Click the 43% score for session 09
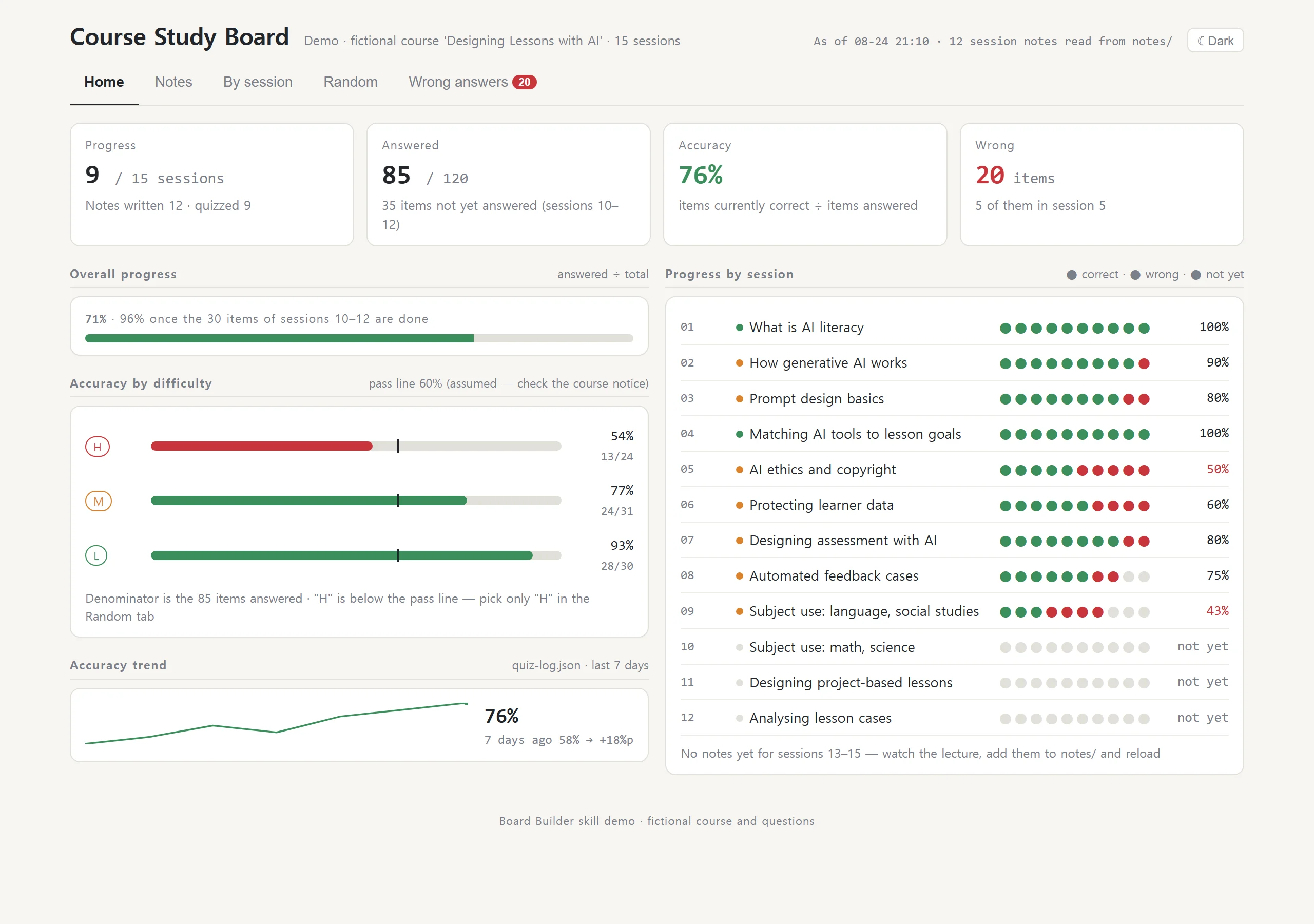 (1218, 611)
